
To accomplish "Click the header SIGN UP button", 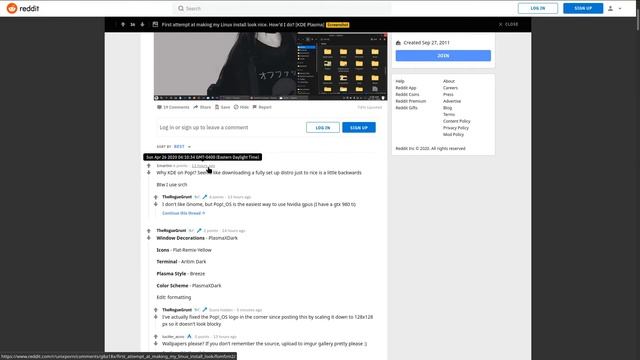I will (583, 8).
